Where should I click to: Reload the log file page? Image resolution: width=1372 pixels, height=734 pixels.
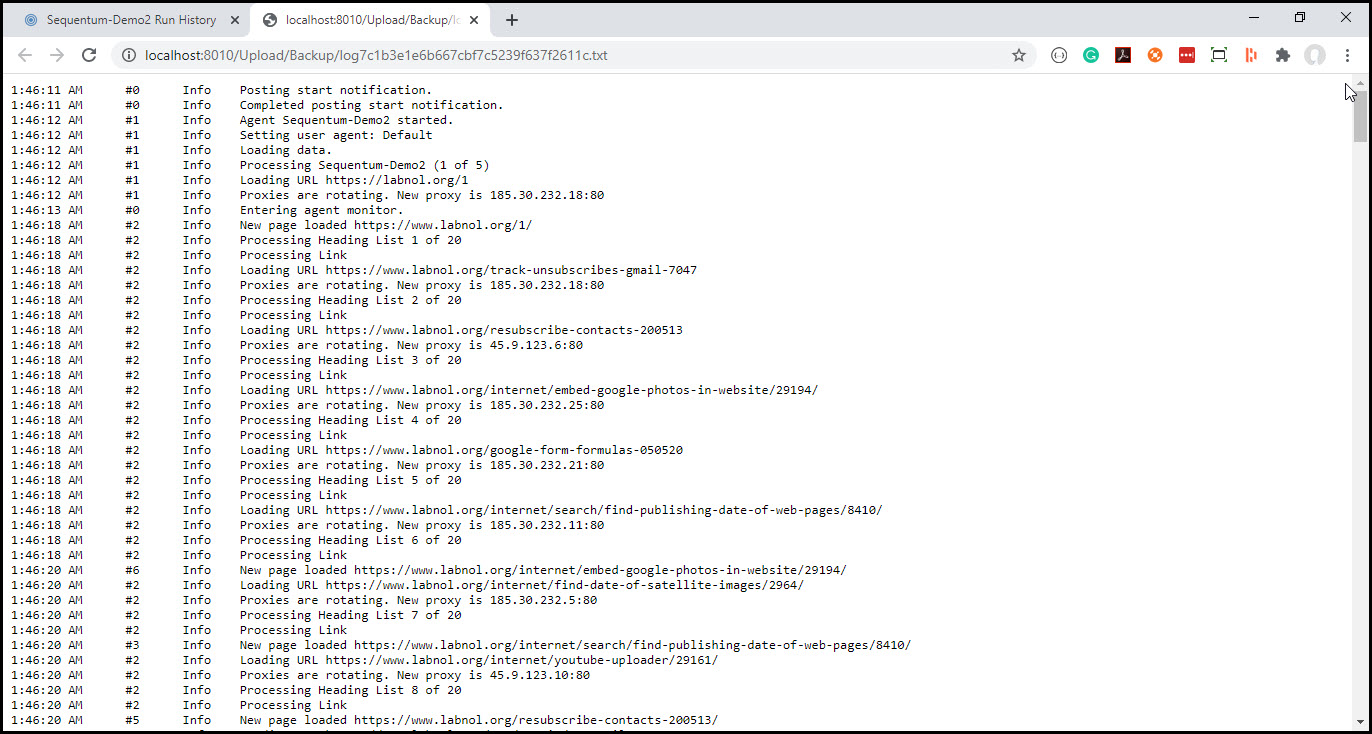[x=88, y=55]
